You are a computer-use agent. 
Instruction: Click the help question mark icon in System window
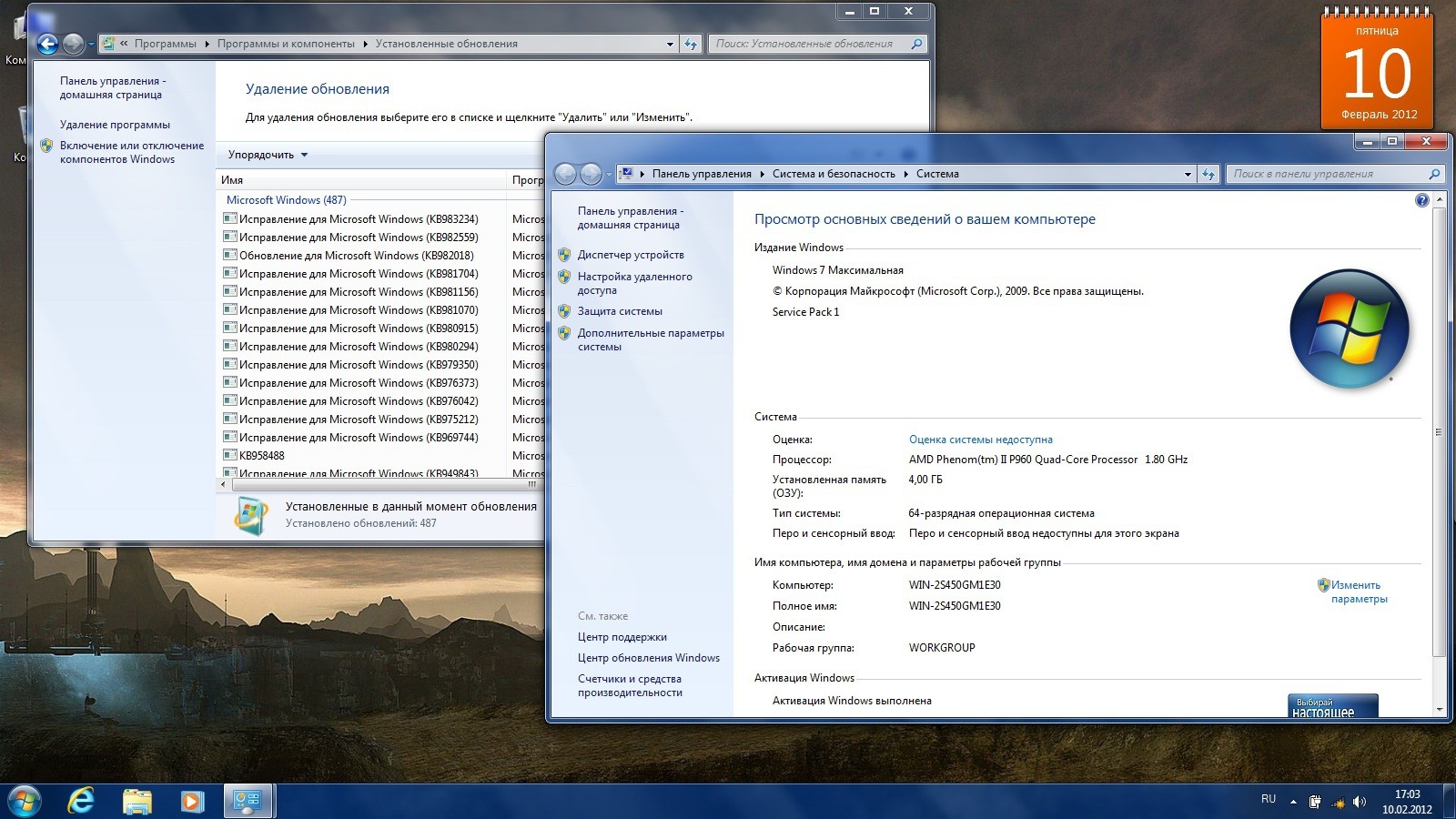tap(1422, 200)
